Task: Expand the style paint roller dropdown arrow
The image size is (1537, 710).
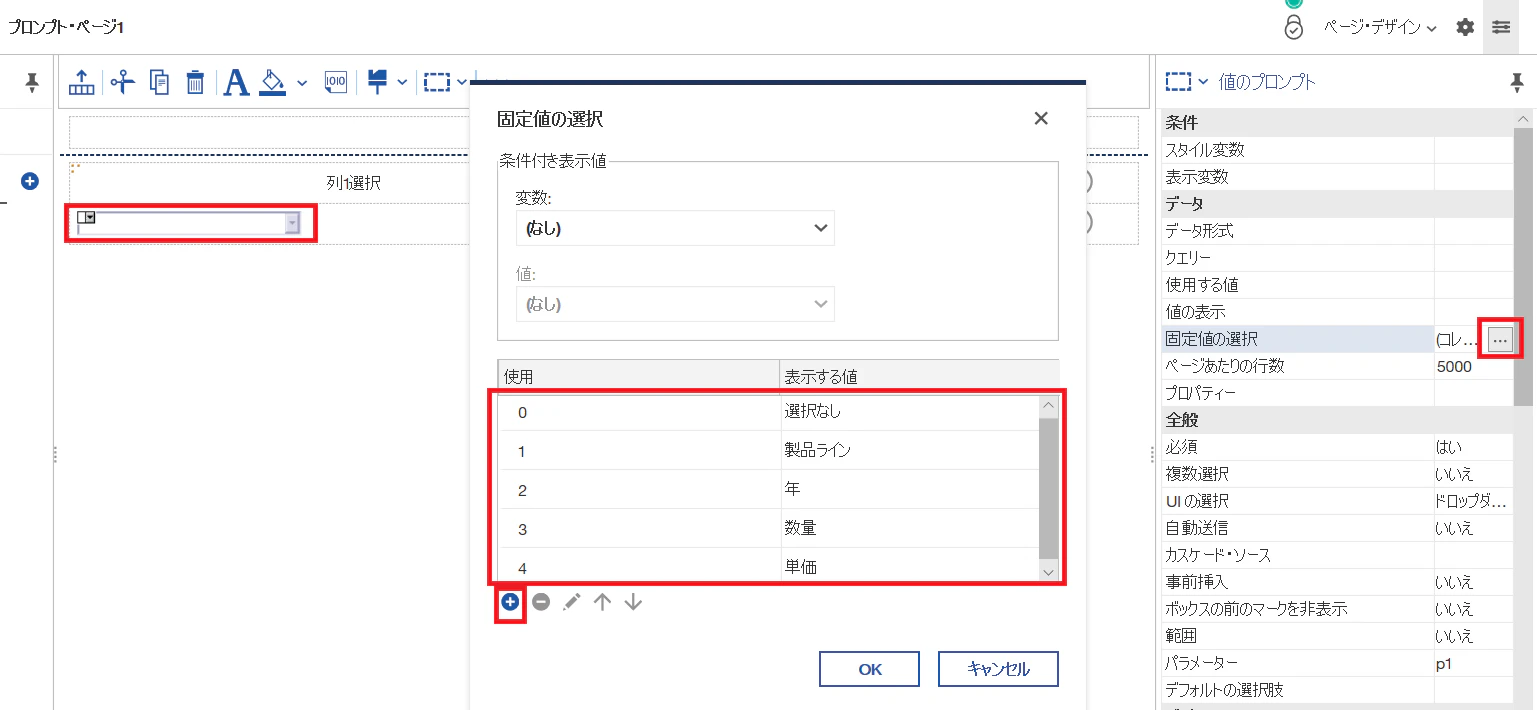Action: coord(402,82)
